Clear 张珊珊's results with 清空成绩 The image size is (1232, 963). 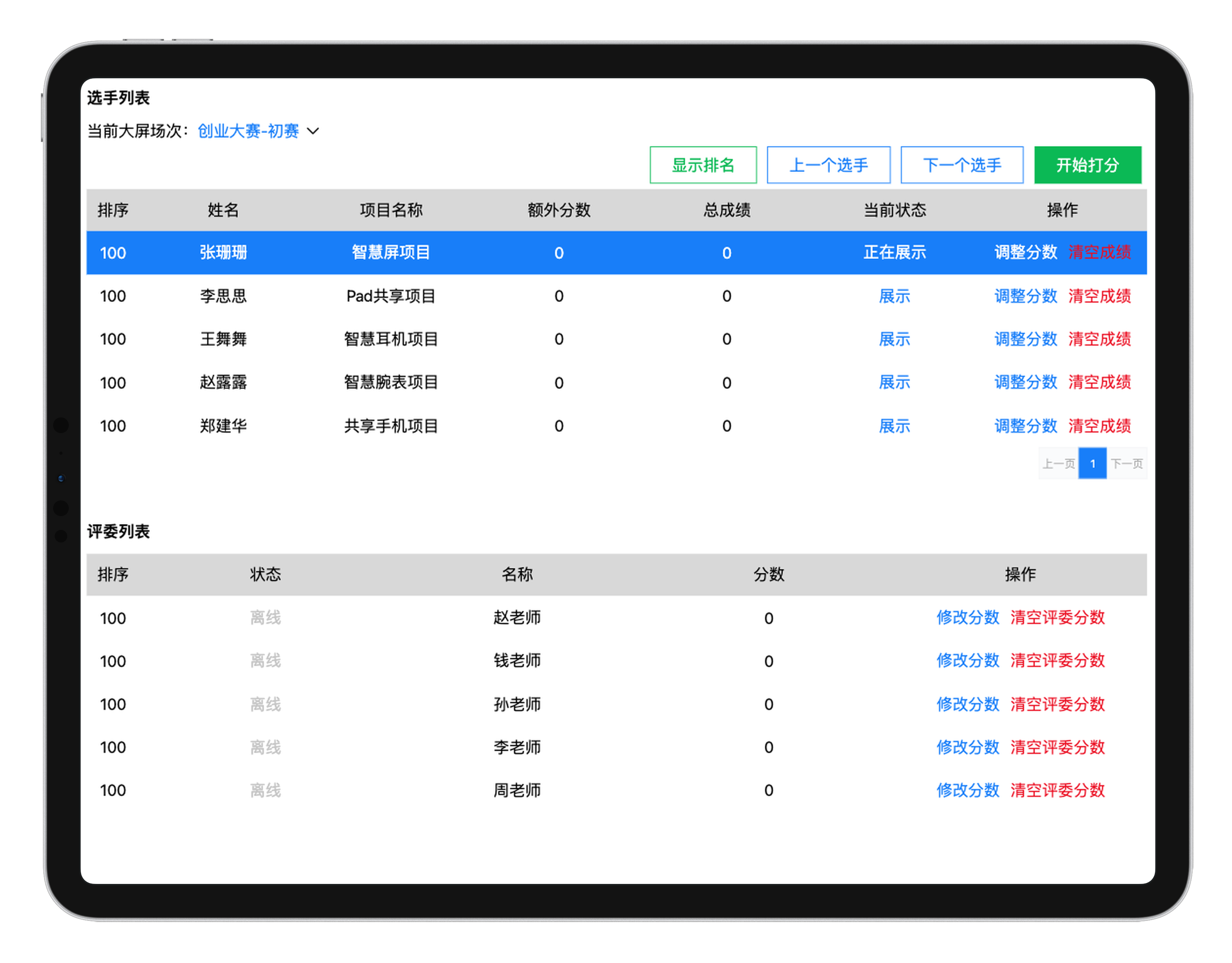(x=1099, y=252)
